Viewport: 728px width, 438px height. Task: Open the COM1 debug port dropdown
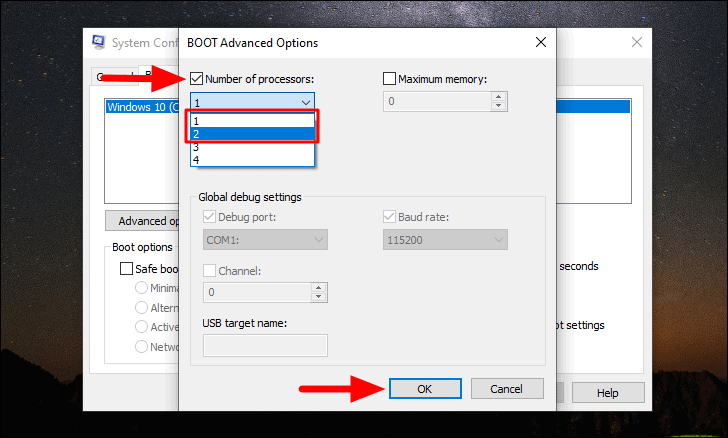click(x=265, y=240)
